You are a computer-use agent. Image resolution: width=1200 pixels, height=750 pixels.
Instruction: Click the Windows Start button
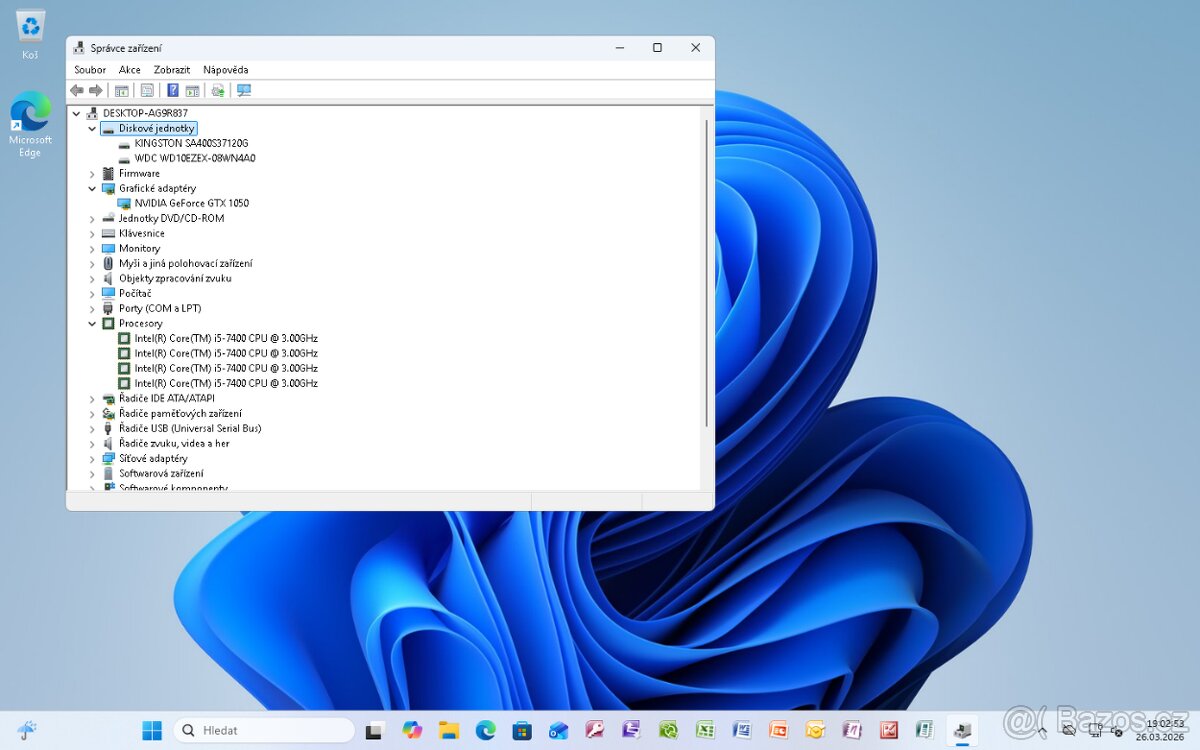[152, 730]
